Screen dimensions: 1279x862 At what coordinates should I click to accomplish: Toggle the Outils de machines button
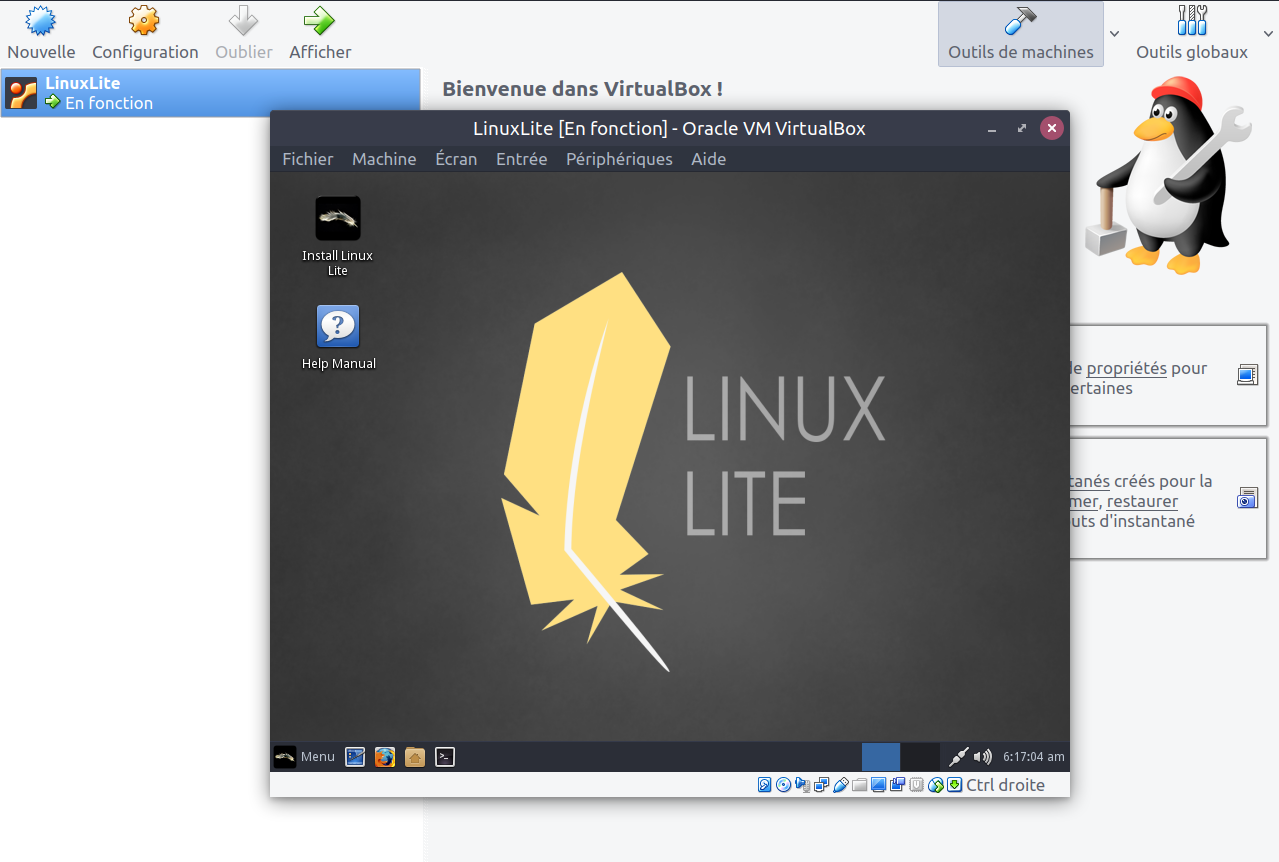click(1020, 34)
